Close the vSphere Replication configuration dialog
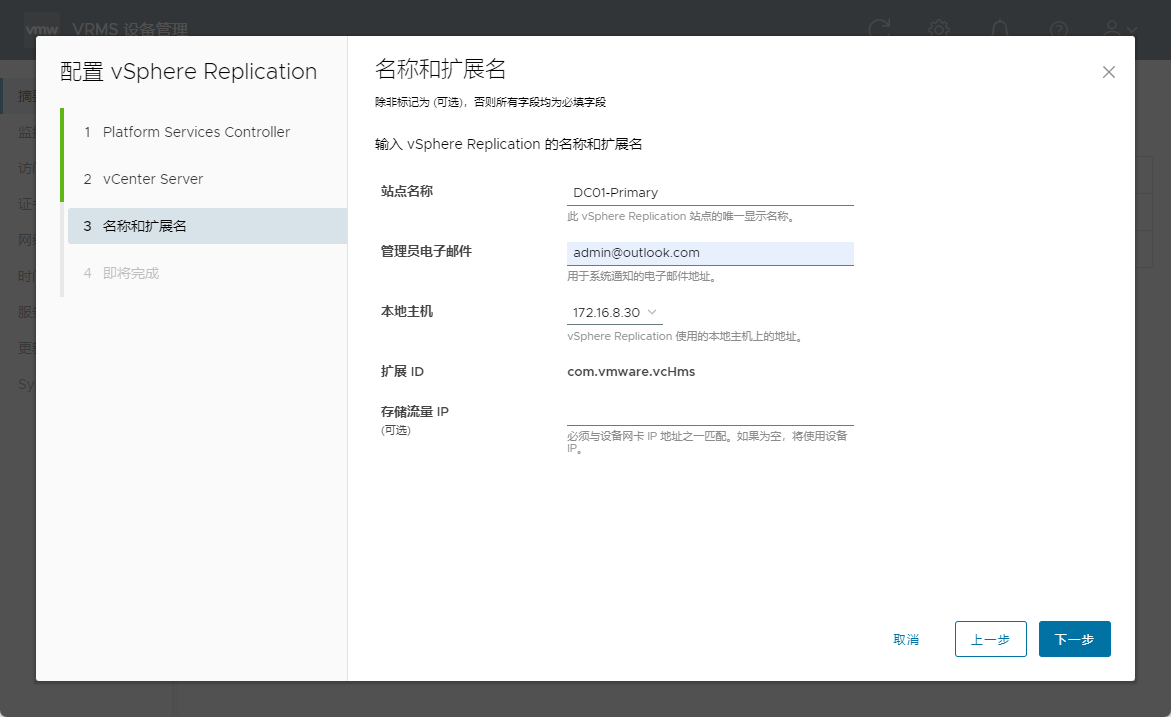Screen dimensions: 1171x717 (x=1108, y=72)
